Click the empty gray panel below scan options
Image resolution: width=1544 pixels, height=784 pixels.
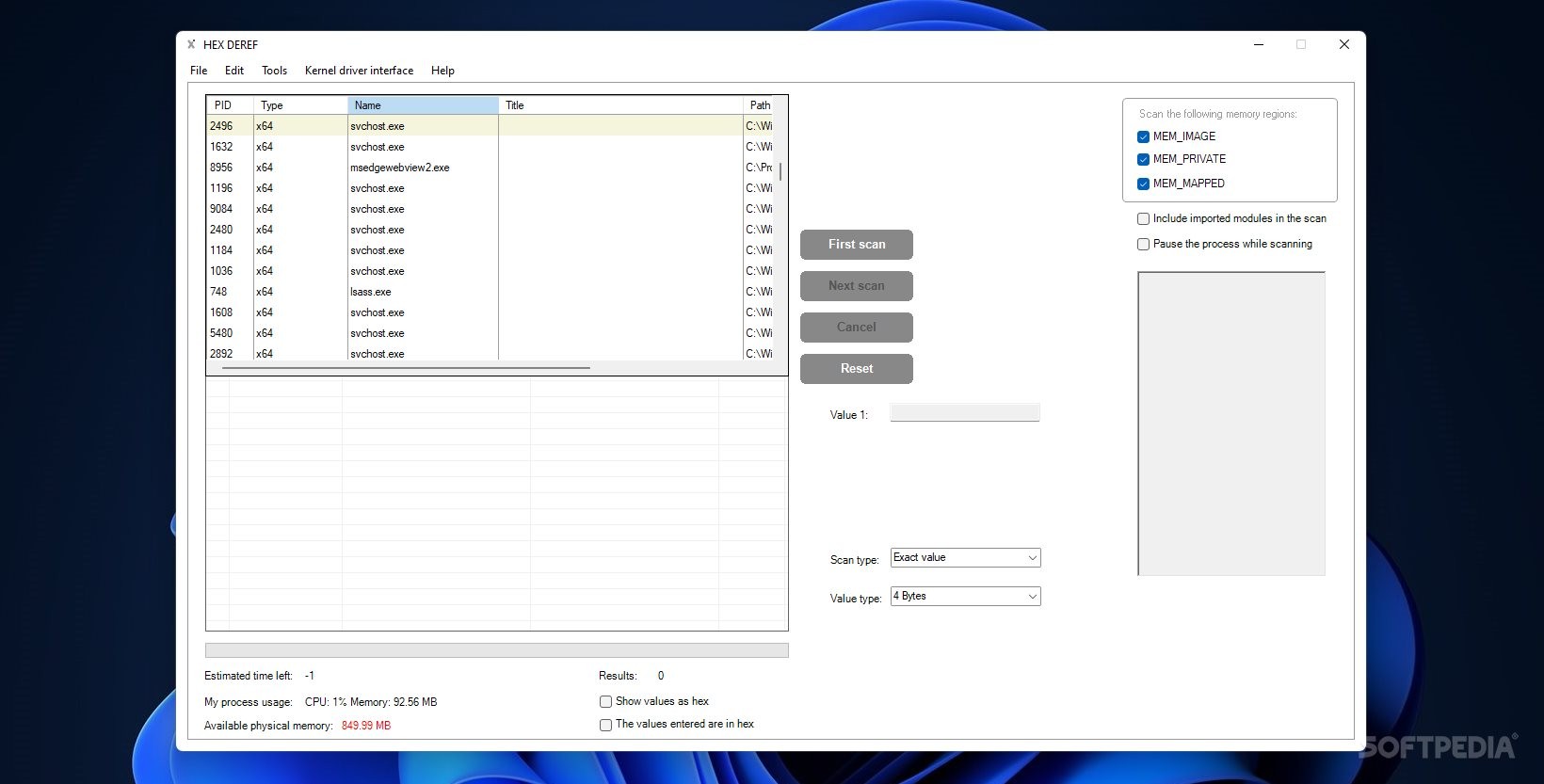(1231, 424)
